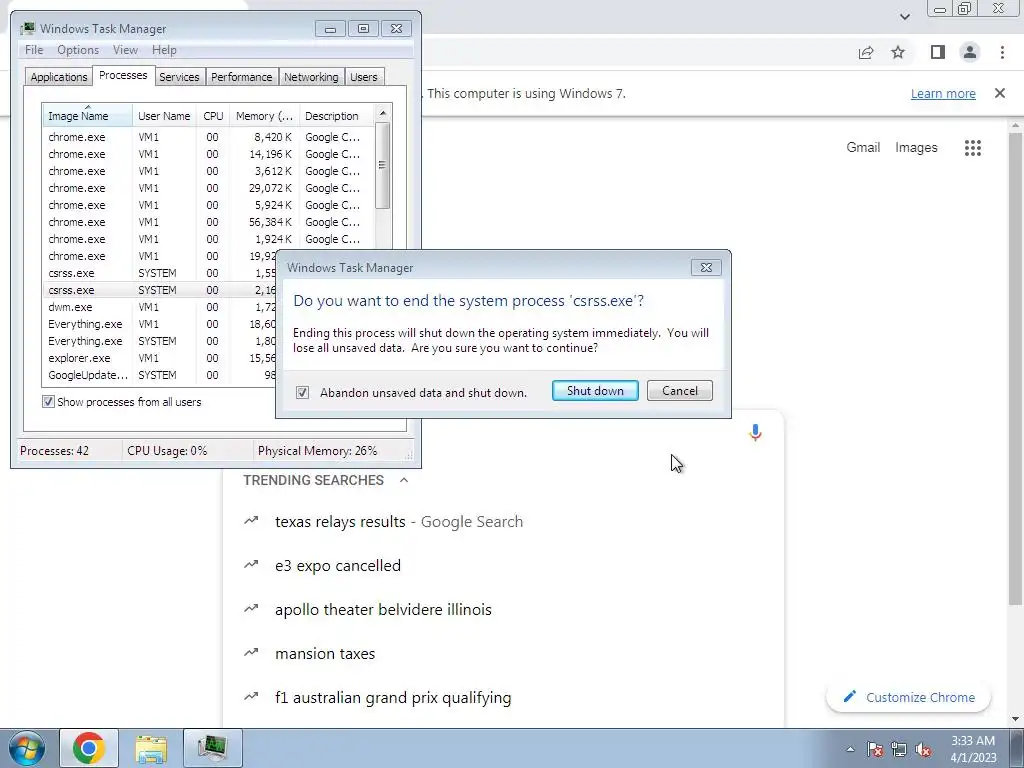Open Task Manager File menu
Image resolution: width=1024 pixels, height=768 pixels.
click(34, 50)
